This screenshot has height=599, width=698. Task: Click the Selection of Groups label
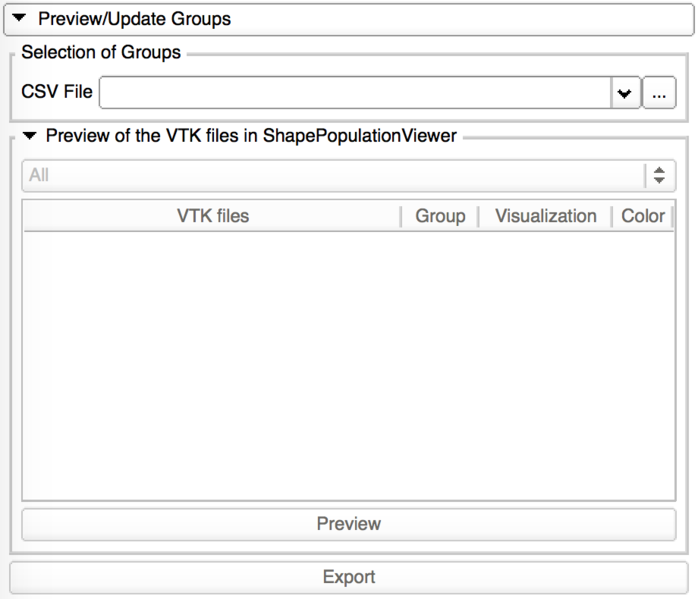tap(101, 53)
